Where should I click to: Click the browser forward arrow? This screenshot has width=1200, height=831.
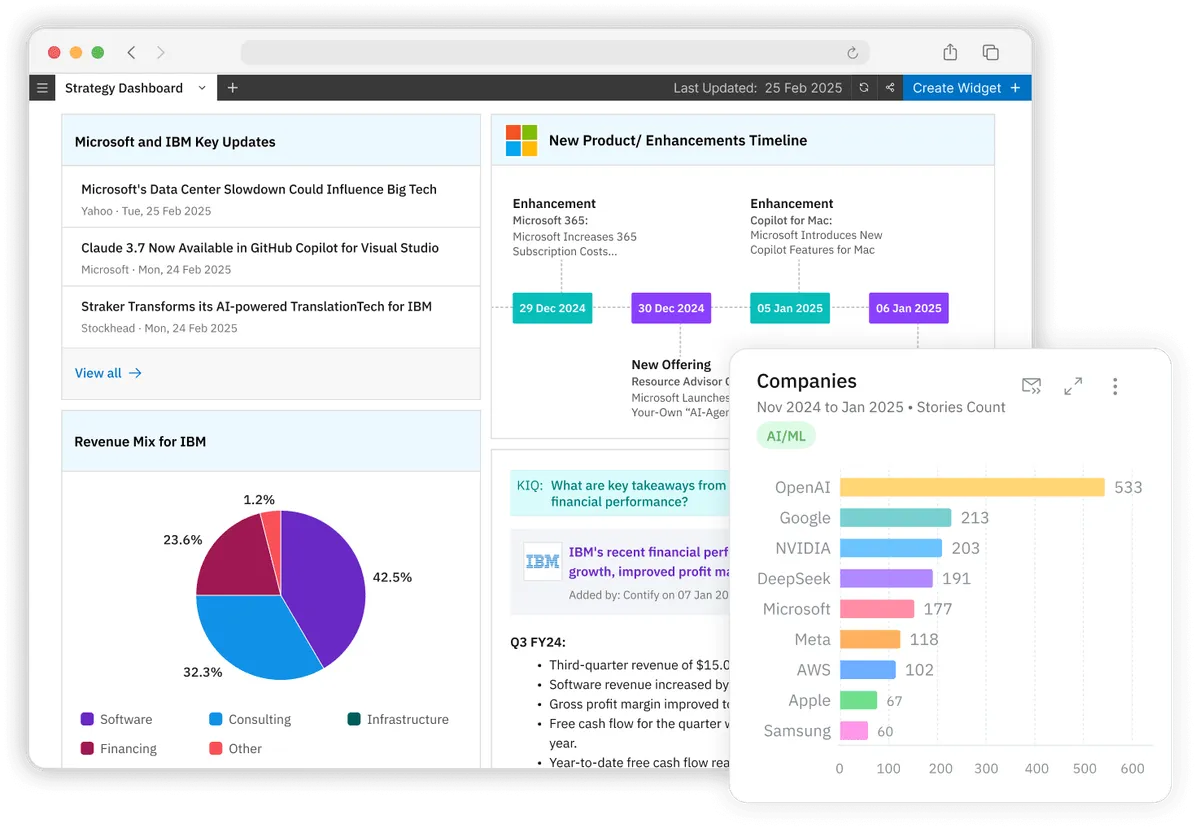pos(161,53)
